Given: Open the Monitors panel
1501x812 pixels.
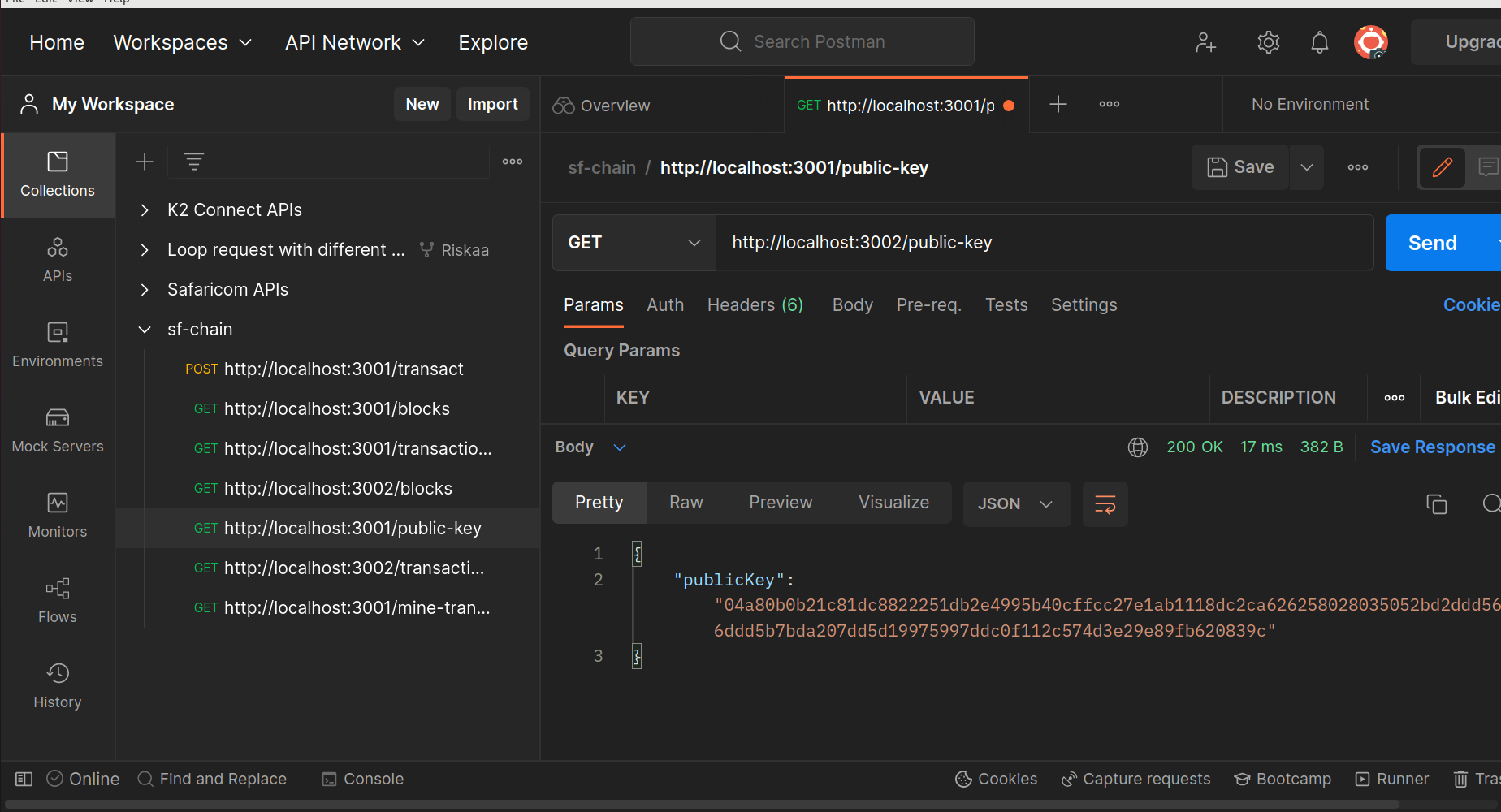Looking at the screenshot, I should (x=57, y=516).
